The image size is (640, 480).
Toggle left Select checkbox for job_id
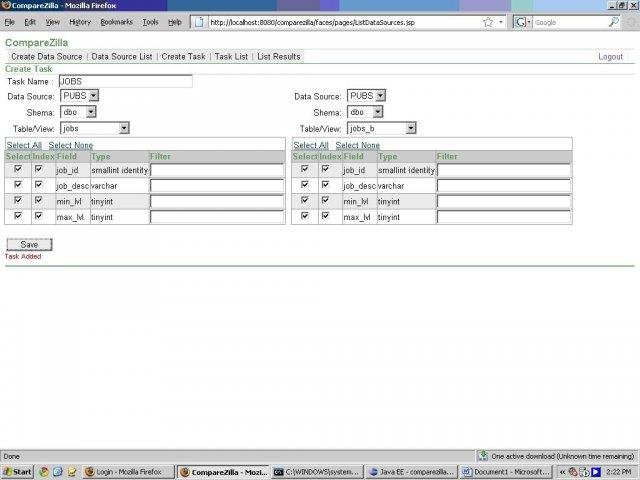tap(18, 169)
